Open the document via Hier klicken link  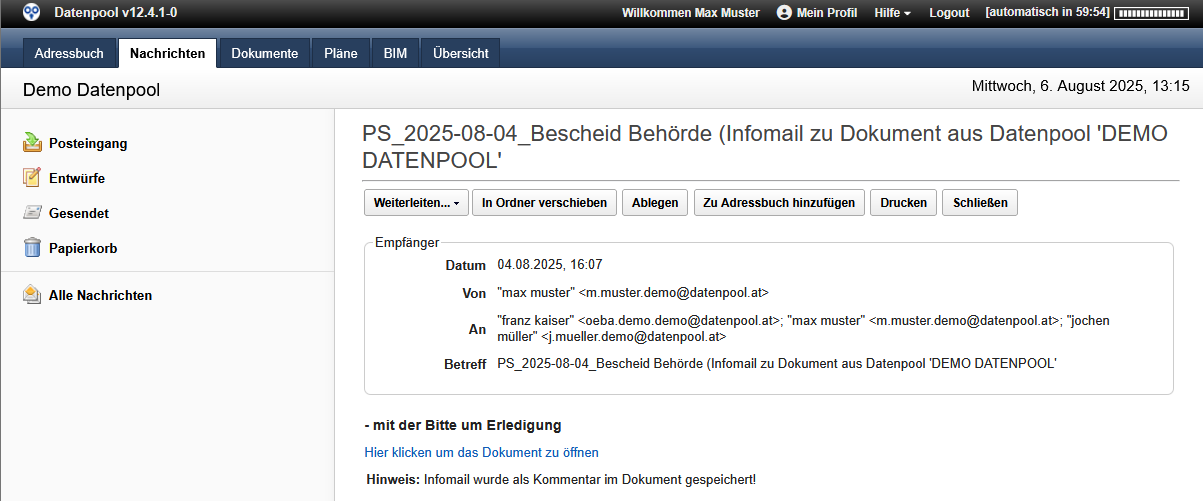(481, 453)
